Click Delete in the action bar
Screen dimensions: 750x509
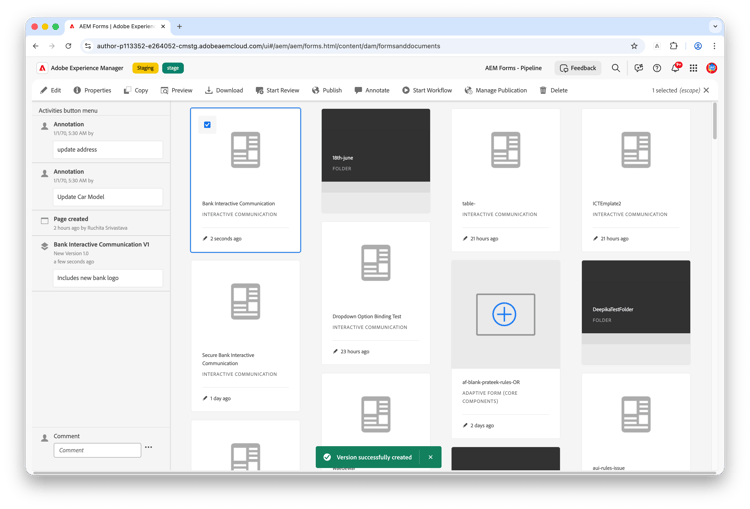click(554, 90)
